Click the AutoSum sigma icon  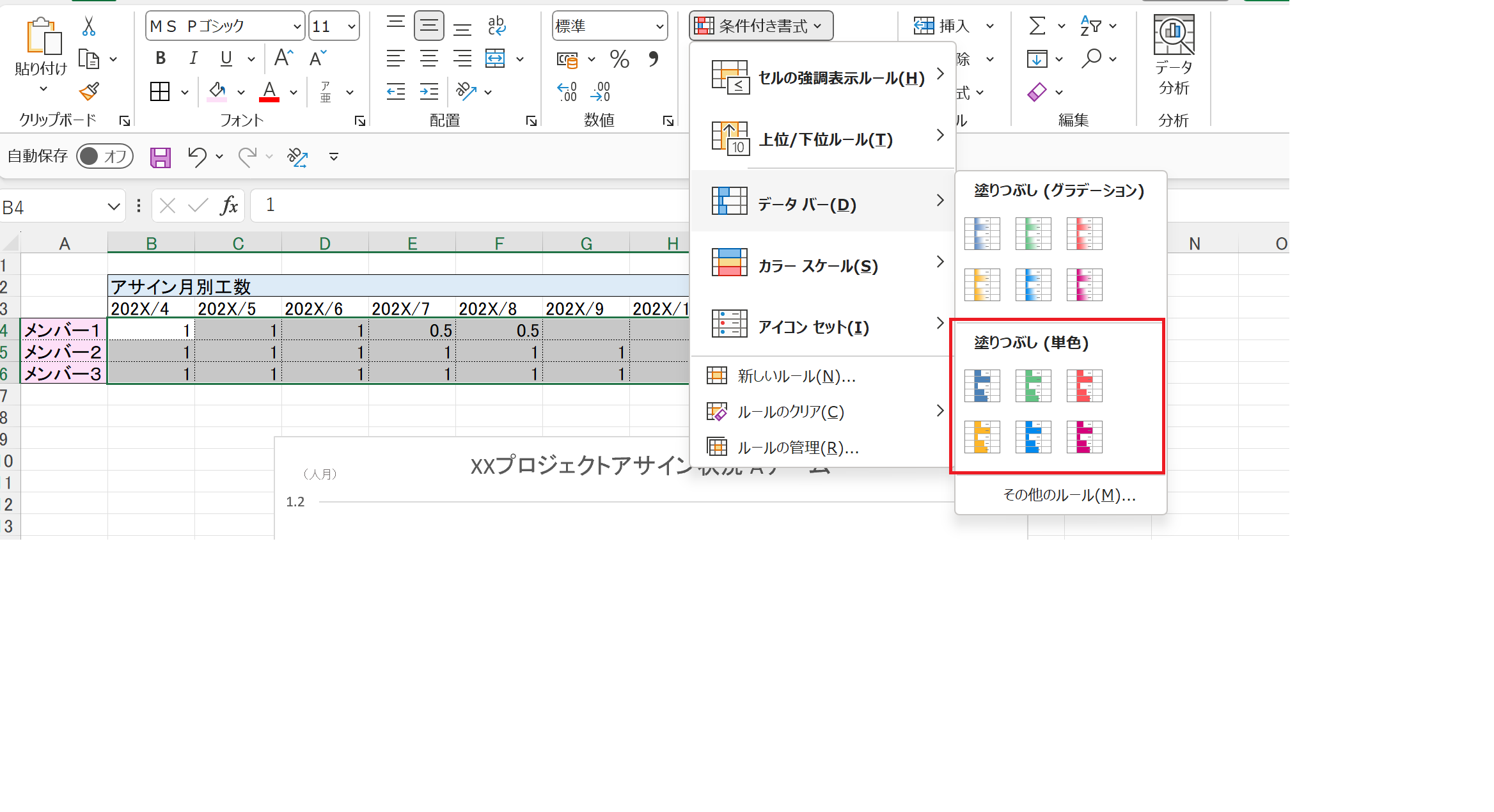(1037, 26)
